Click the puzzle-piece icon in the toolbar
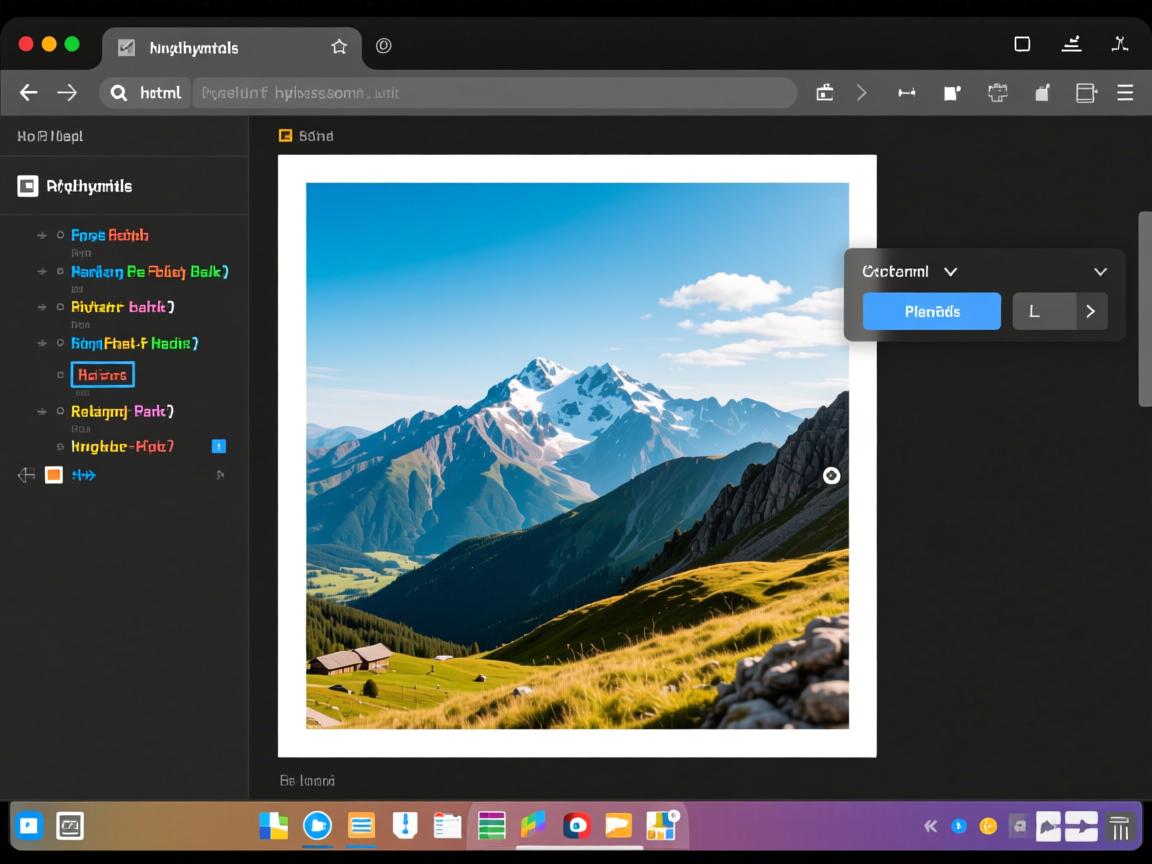This screenshot has width=1152, height=864. pos(997,93)
